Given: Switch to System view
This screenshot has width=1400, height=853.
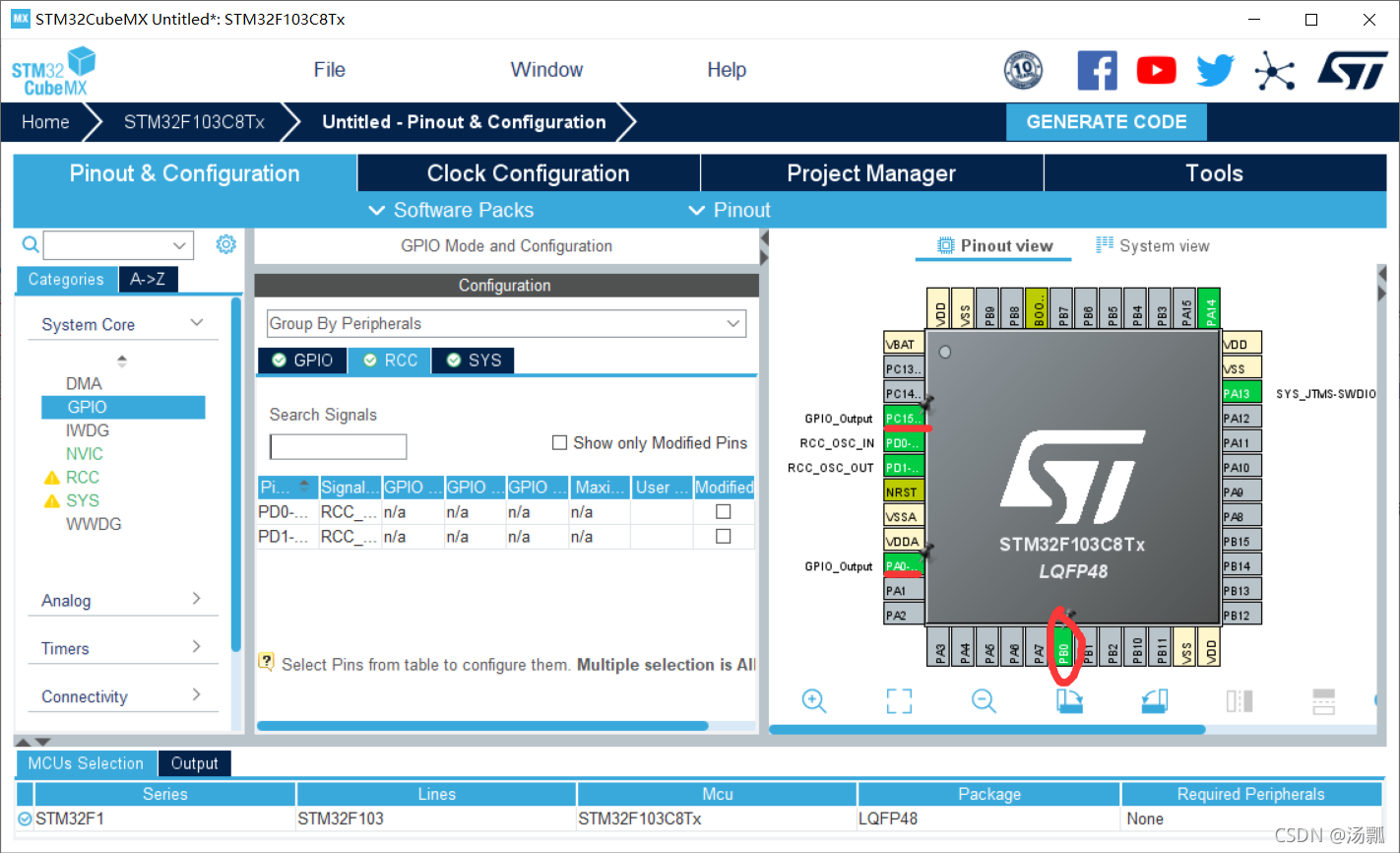Looking at the screenshot, I should pos(1152,246).
